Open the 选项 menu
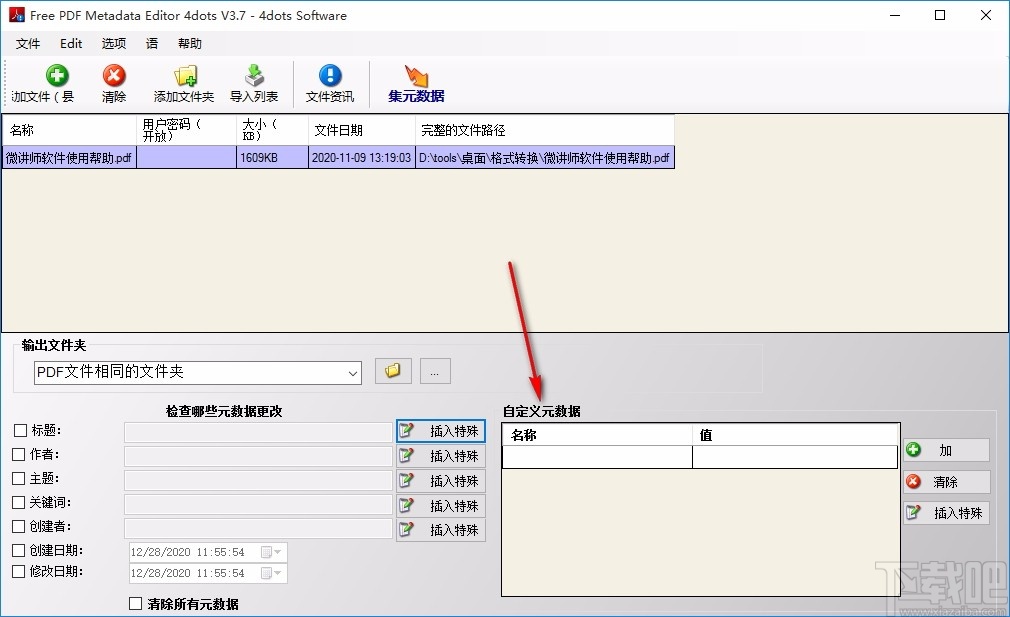This screenshot has width=1010, height=617. (113, 43)
